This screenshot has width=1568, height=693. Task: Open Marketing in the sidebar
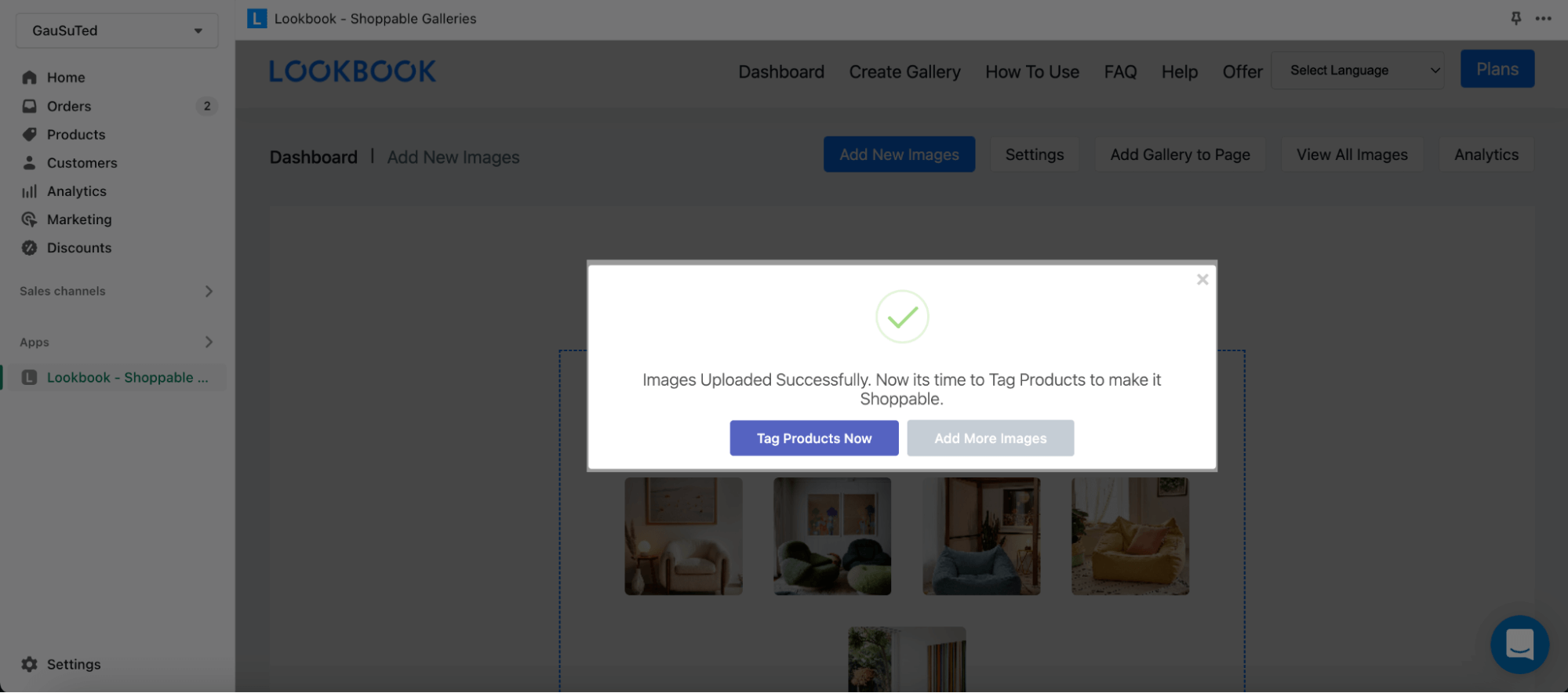coord(79,219)
